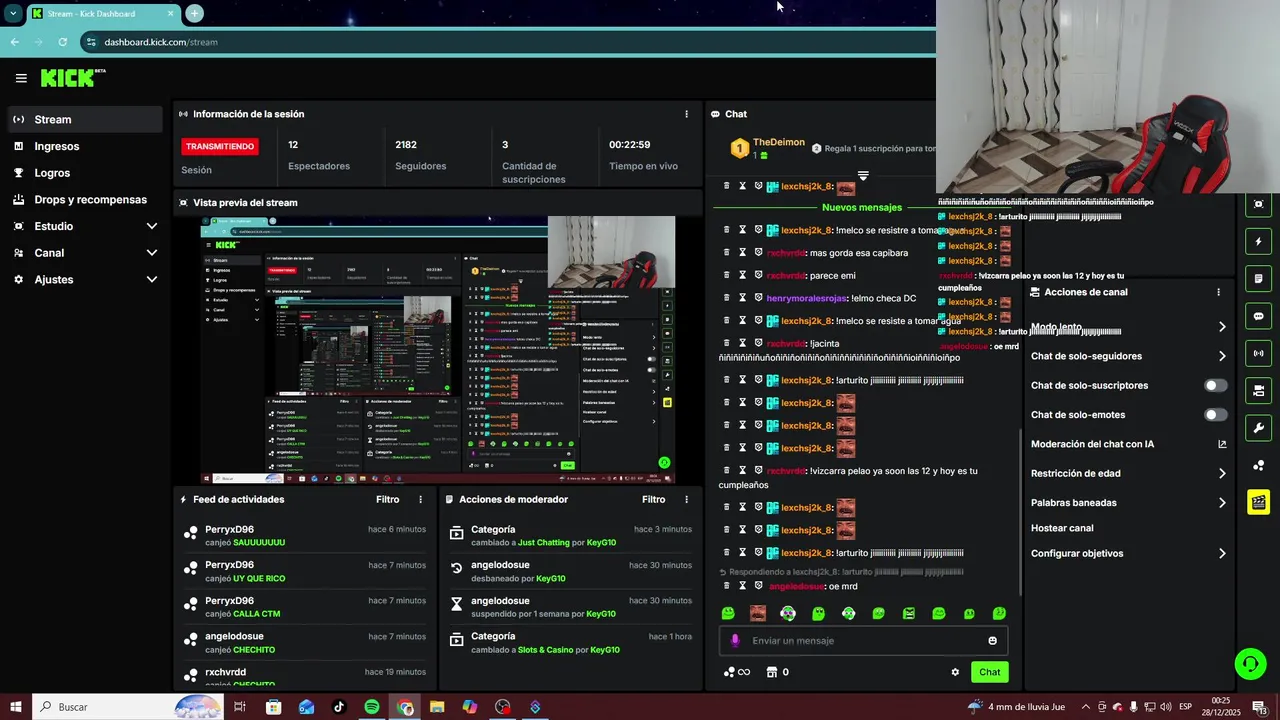Go back in browser navigation
The image size is (1280, 720).
point(14,42)
